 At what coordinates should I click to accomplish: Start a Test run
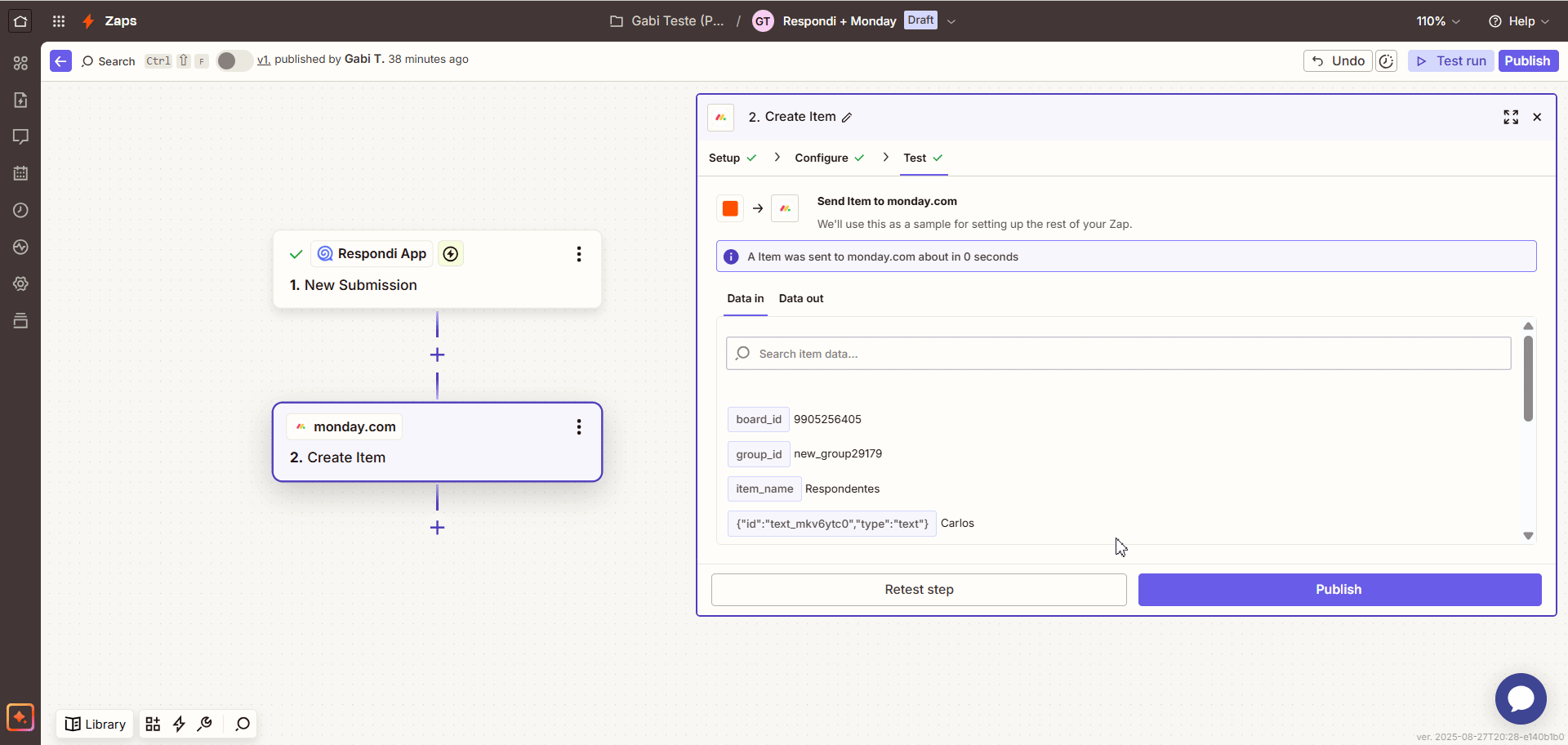click(1451, 61)
